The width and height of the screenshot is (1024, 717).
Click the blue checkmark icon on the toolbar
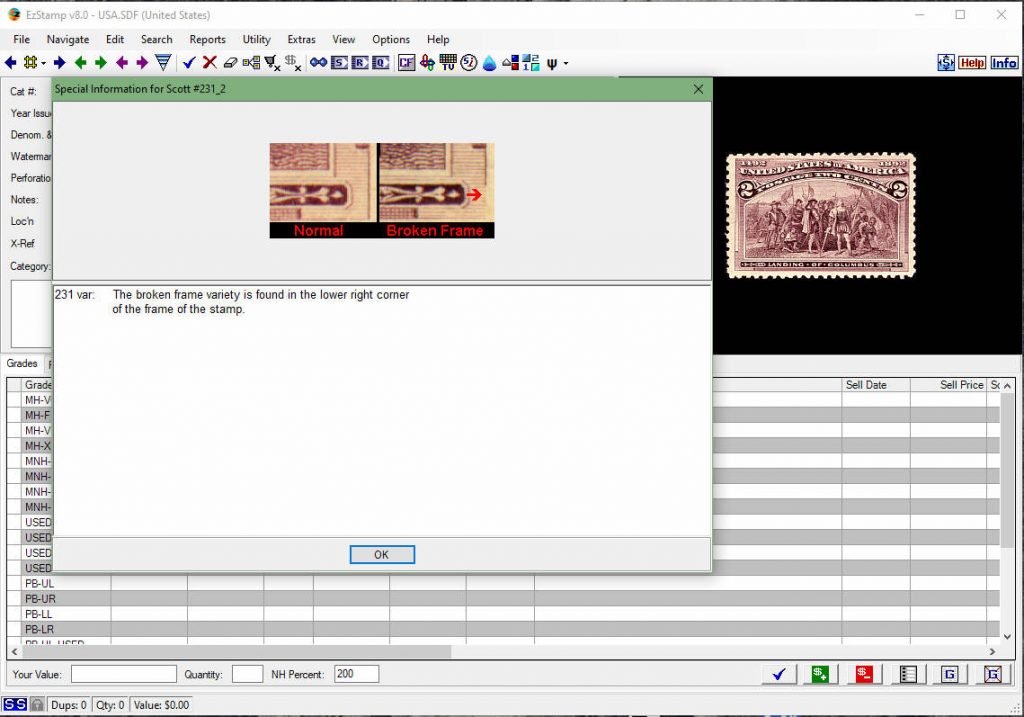pyautogui.click(x=189, y=62)
